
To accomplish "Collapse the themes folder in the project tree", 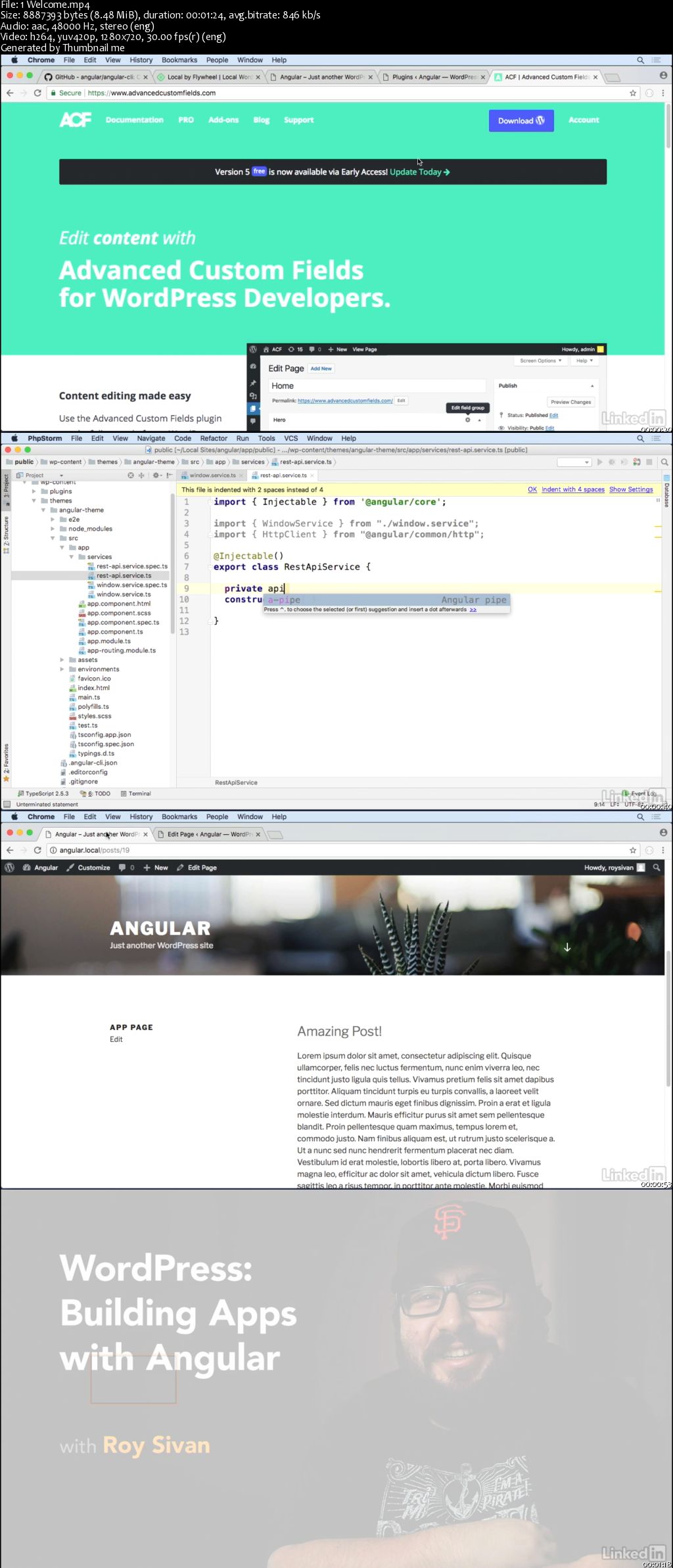I will point(34,501).
